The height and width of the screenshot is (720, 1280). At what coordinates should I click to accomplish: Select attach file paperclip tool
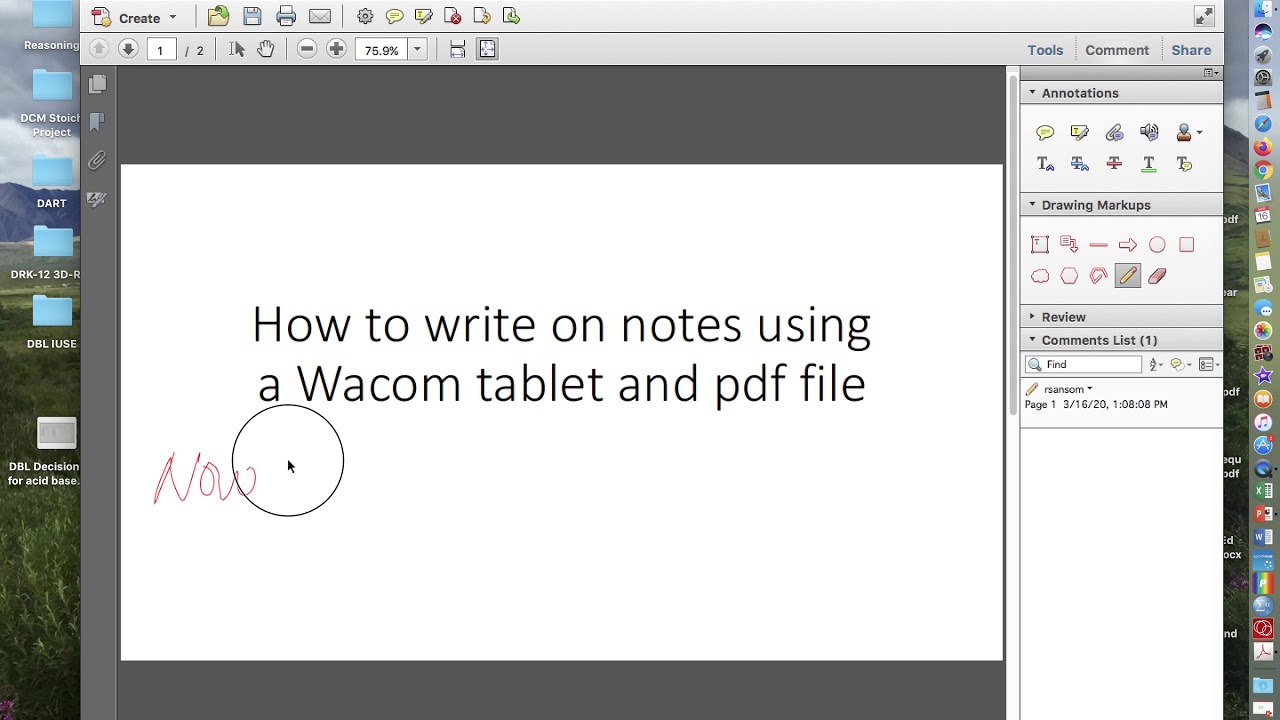click(x=1114, y=132)
